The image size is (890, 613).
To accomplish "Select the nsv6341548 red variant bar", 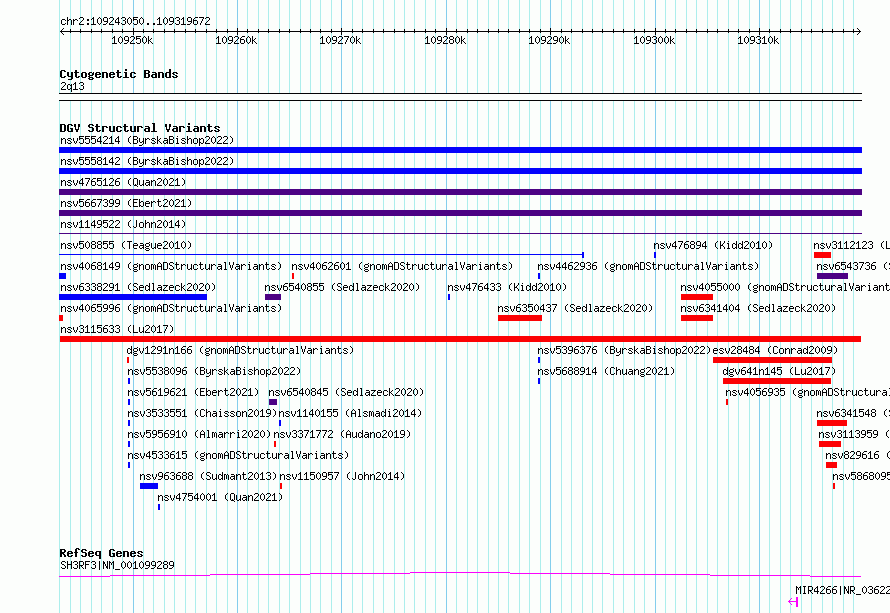I will click(832, 423).
